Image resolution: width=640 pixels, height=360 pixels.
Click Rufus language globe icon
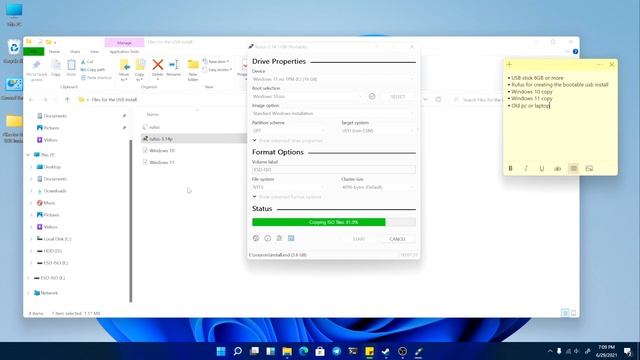(256, 238)
